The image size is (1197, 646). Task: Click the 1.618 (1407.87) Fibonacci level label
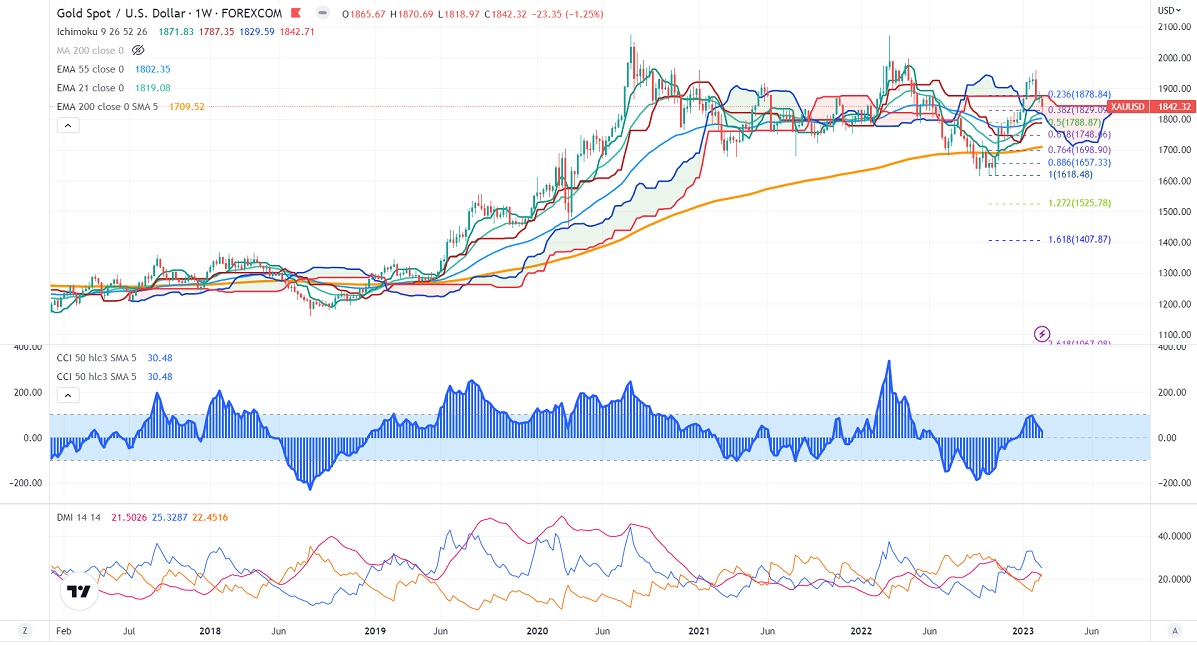point(1081,240)
